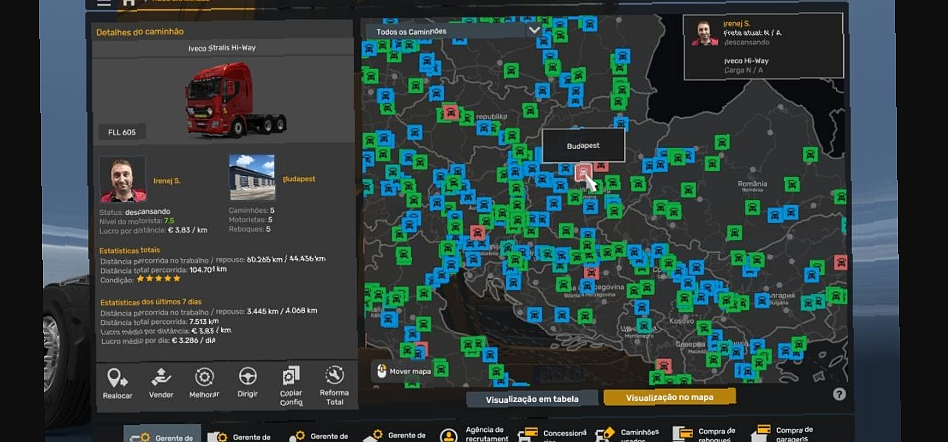The height and width of the screenshot is (442, 948).
Task: Select the highlighted Gerente de tab
Action: point(162,436)
